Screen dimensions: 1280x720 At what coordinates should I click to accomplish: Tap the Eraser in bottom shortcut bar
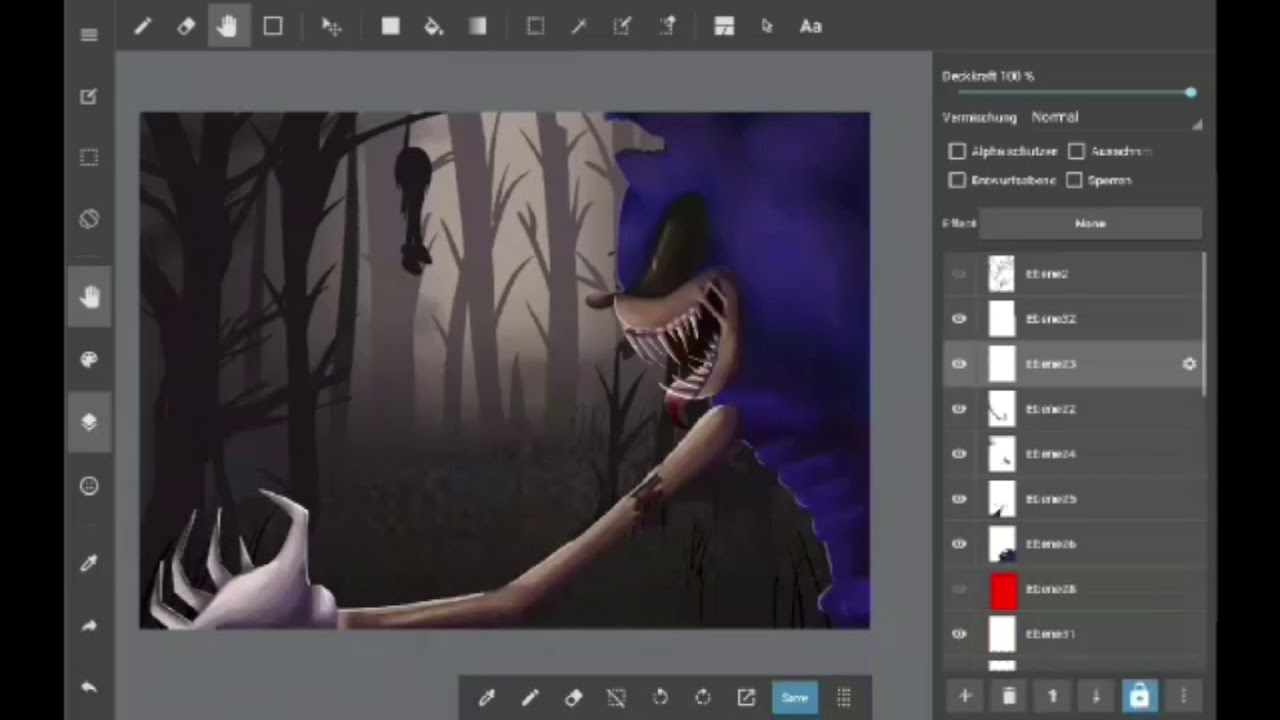573,698
